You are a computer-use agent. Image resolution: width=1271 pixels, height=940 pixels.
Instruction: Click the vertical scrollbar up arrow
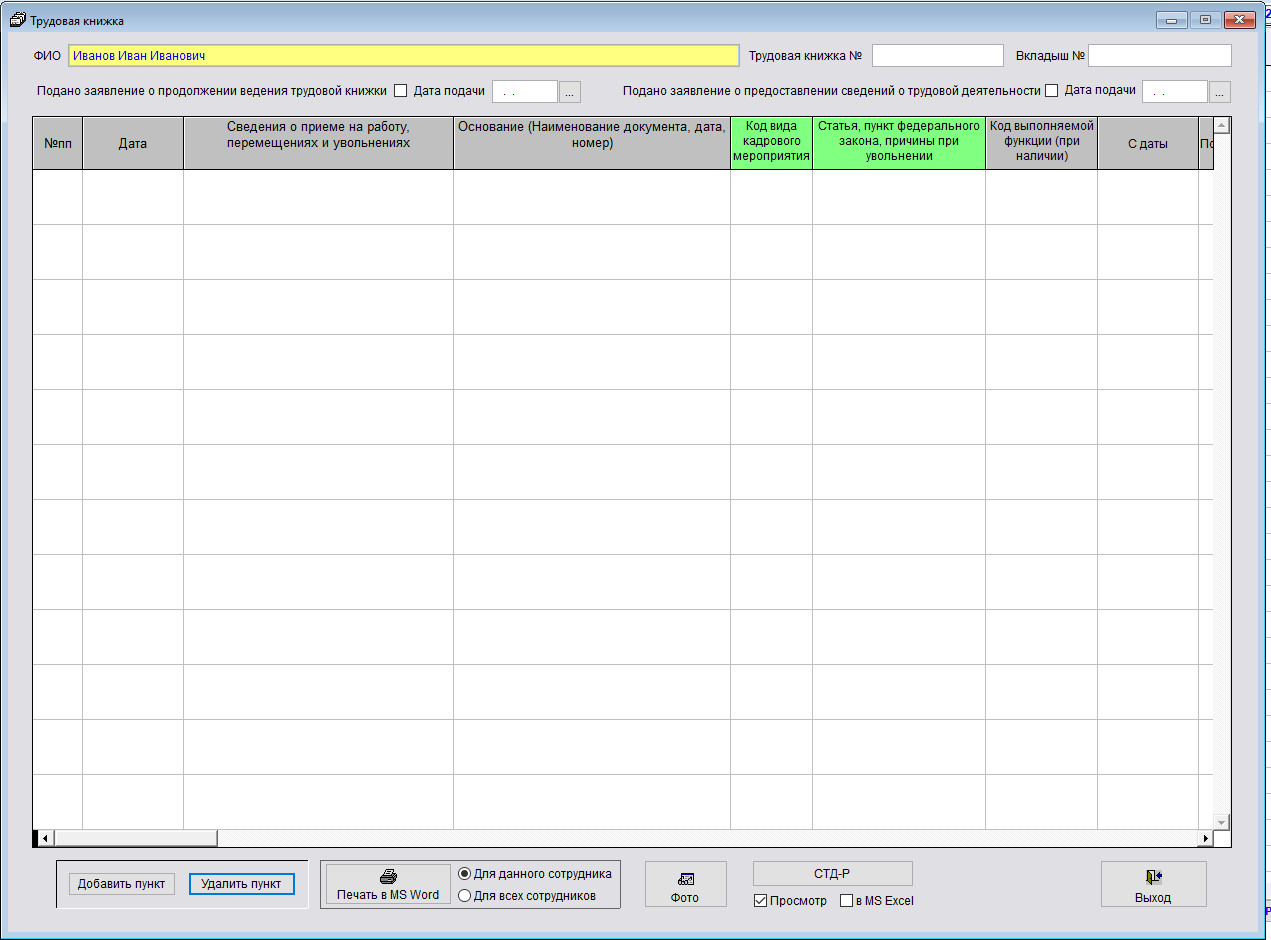(1221, 126)
